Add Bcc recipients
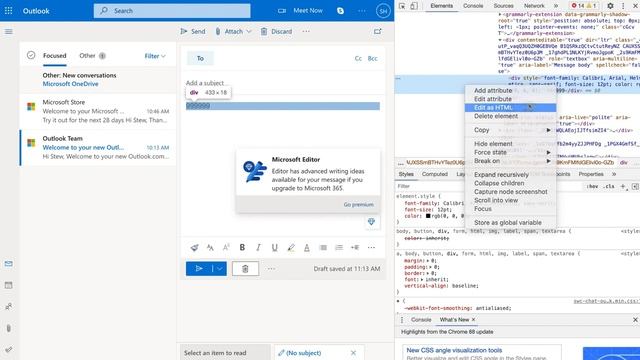 pyautogui.click(x=372, y=58)
